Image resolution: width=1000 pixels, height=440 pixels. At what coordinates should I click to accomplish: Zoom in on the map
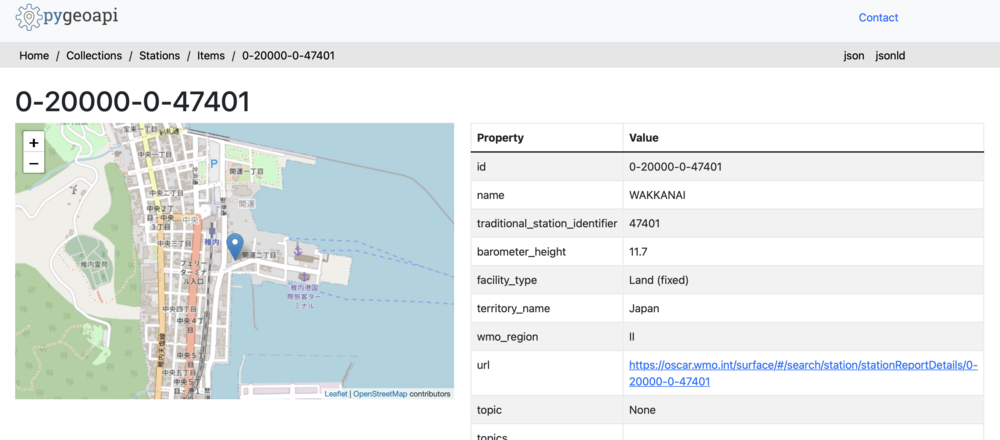point(33,143)
